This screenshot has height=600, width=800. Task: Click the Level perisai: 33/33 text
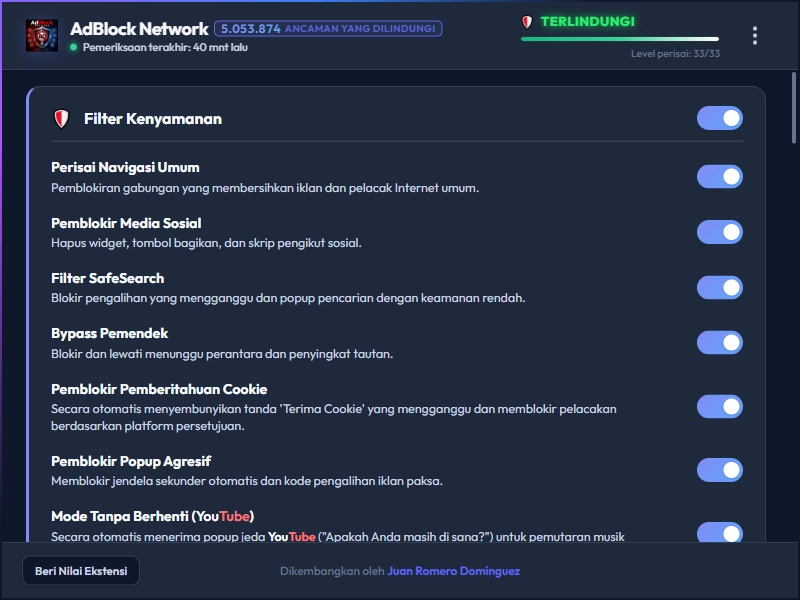pos(676,54)
